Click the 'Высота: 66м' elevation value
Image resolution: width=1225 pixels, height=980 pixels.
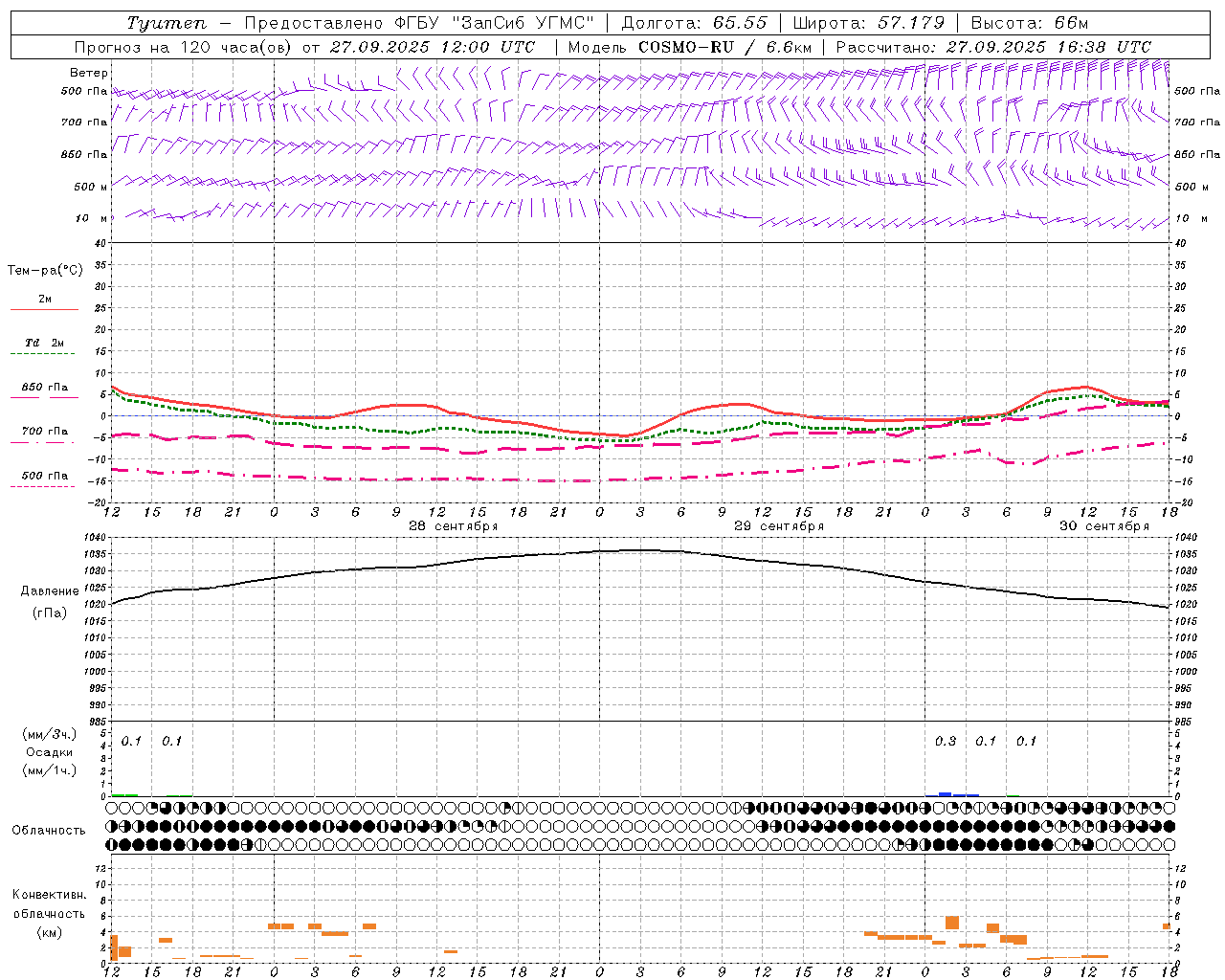point(1030,23)
